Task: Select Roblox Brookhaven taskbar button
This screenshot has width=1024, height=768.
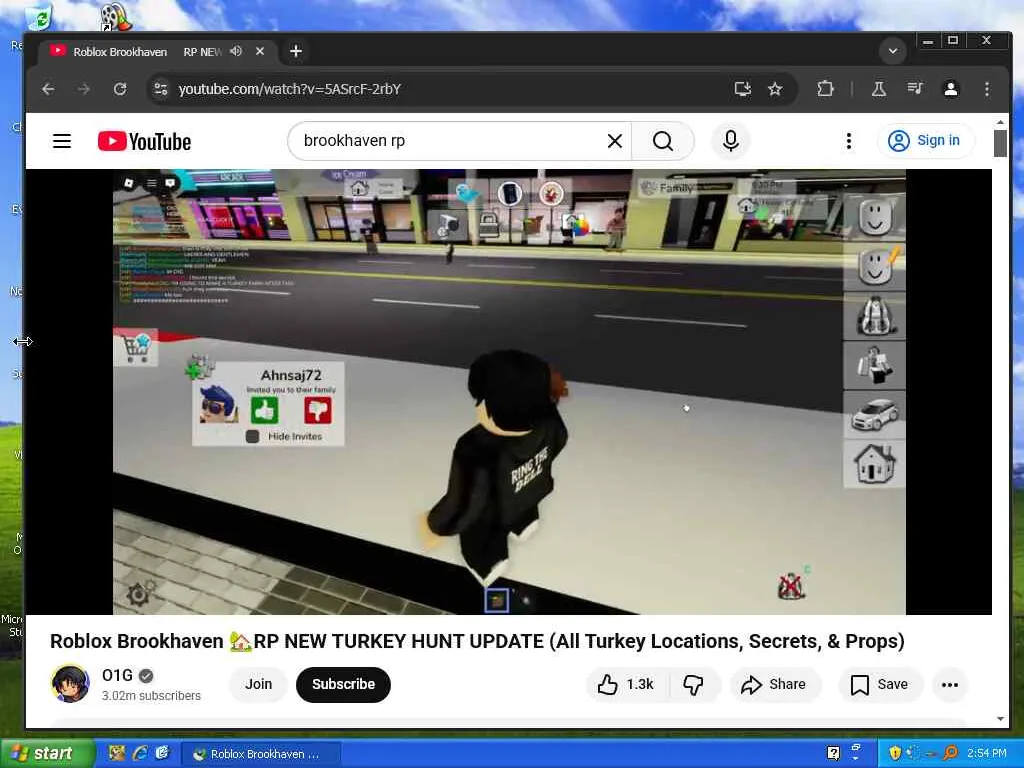Action: 259,754
